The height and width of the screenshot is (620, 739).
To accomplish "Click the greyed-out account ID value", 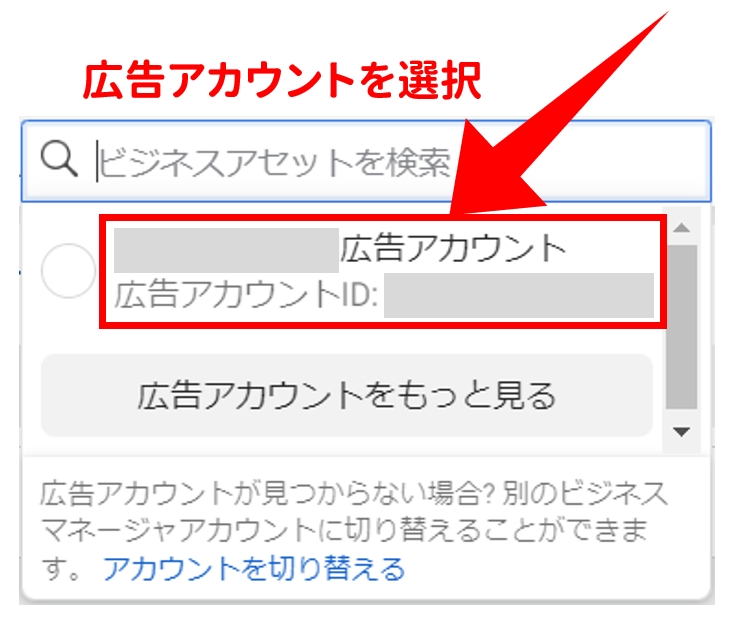I will [x=519, y=295].
